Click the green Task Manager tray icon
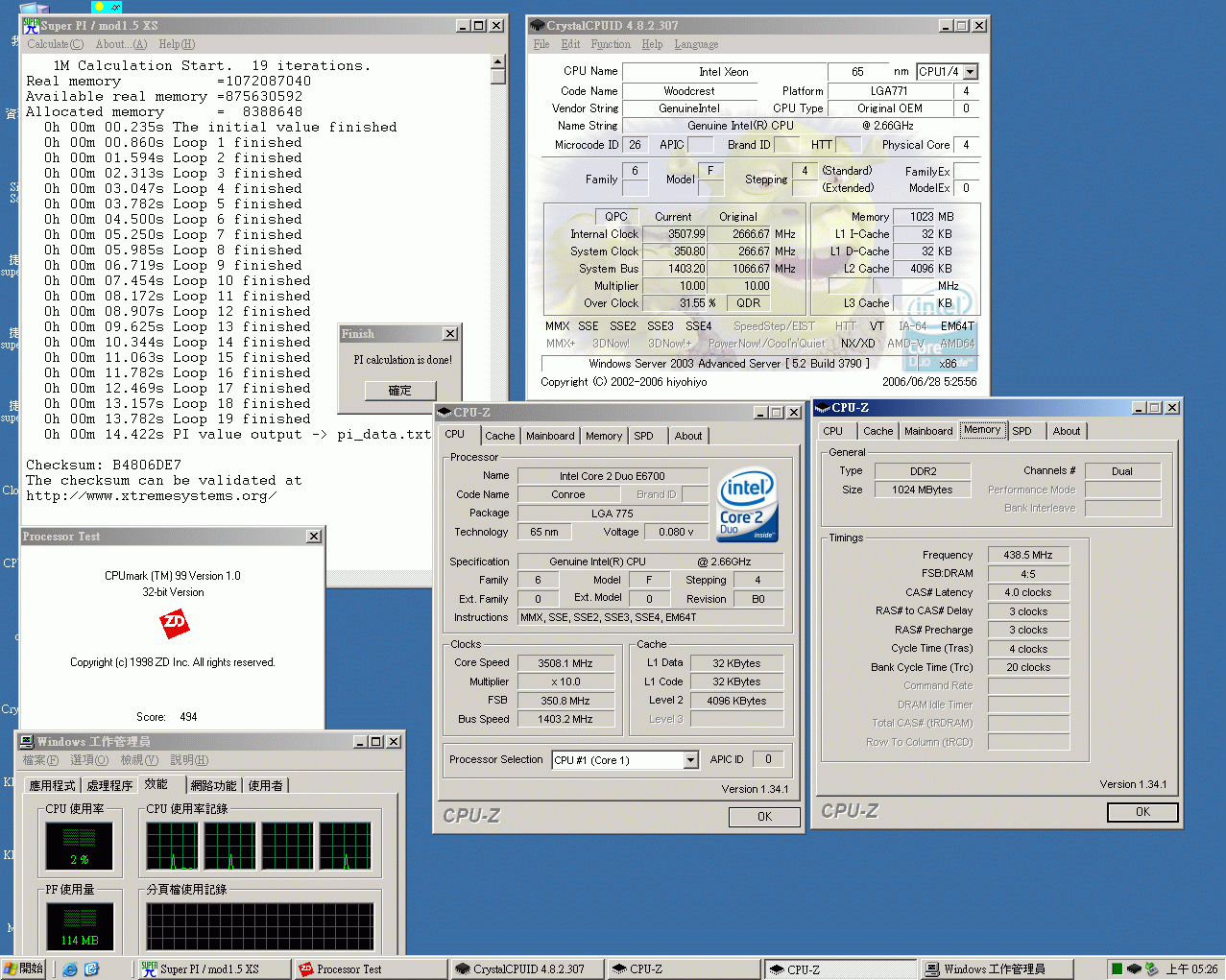This screenshot has height=980, width=1226. pos(1117,968)
